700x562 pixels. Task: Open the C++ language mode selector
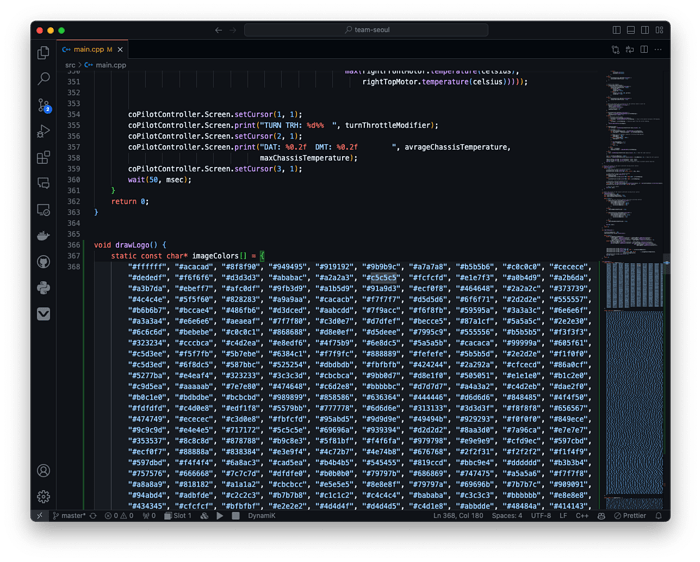(583, 516)
